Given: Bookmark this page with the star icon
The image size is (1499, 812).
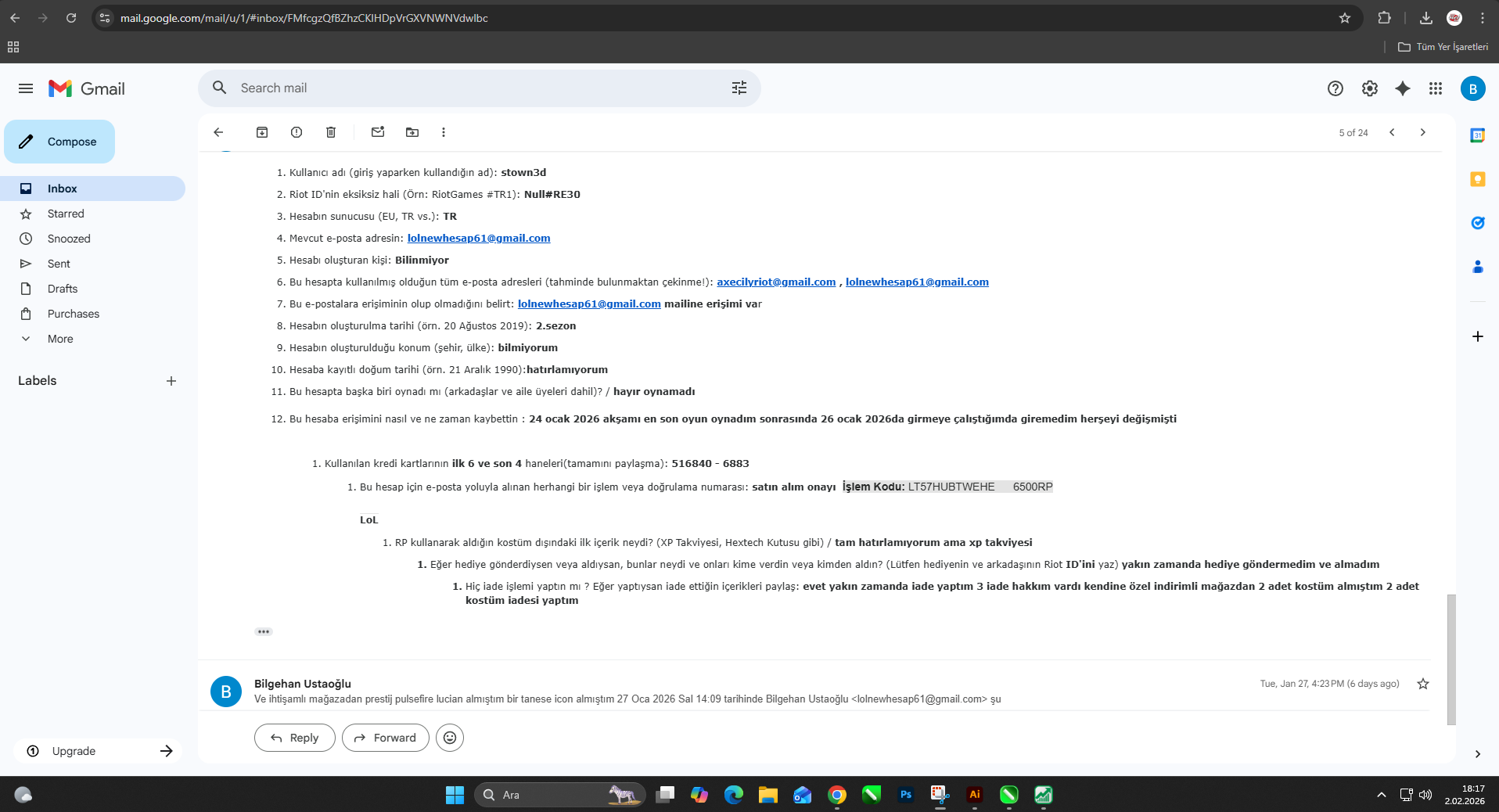Looking at the screenshot, I should click(x=1345, y=18).
